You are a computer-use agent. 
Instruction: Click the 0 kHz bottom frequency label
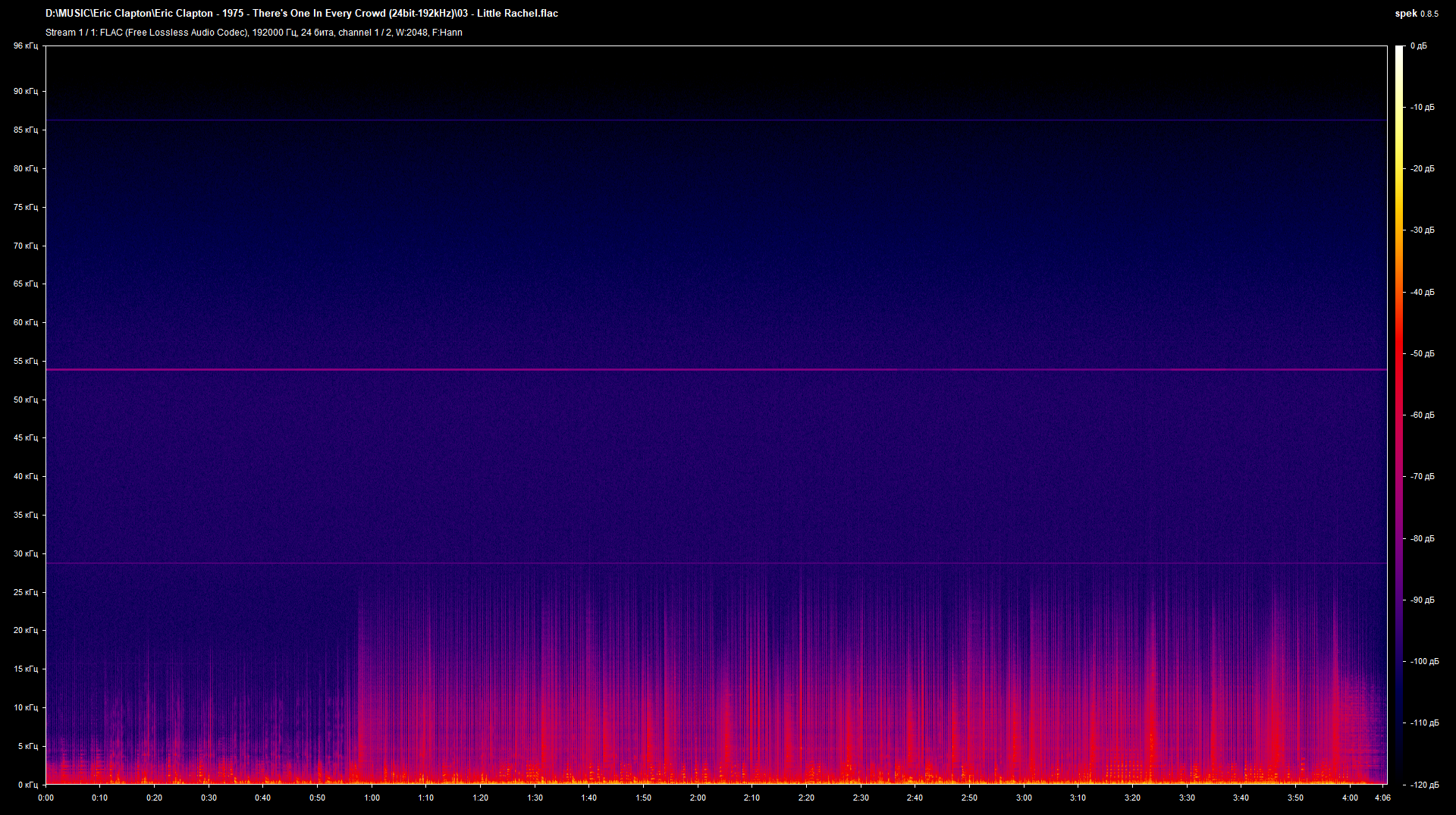[x=27, y=785]
